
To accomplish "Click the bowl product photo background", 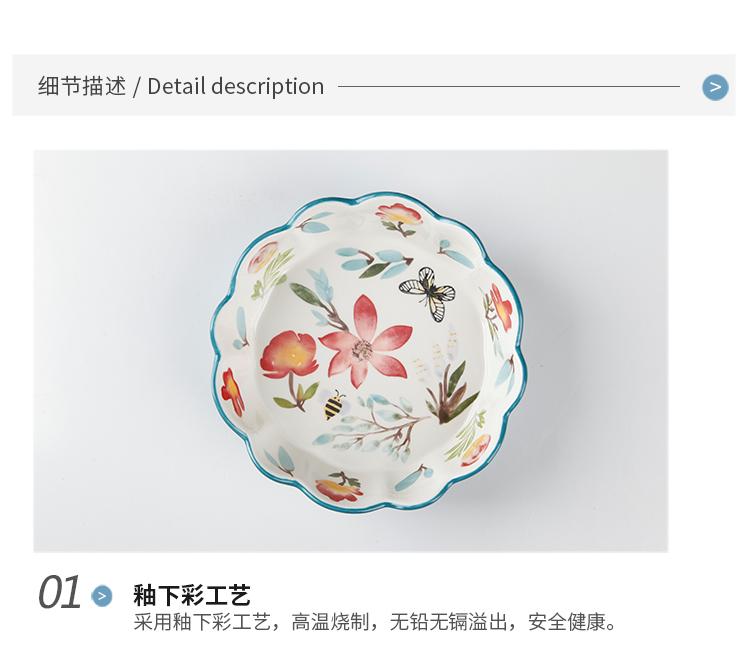I will pyautogui.click(x=120, y=351).
